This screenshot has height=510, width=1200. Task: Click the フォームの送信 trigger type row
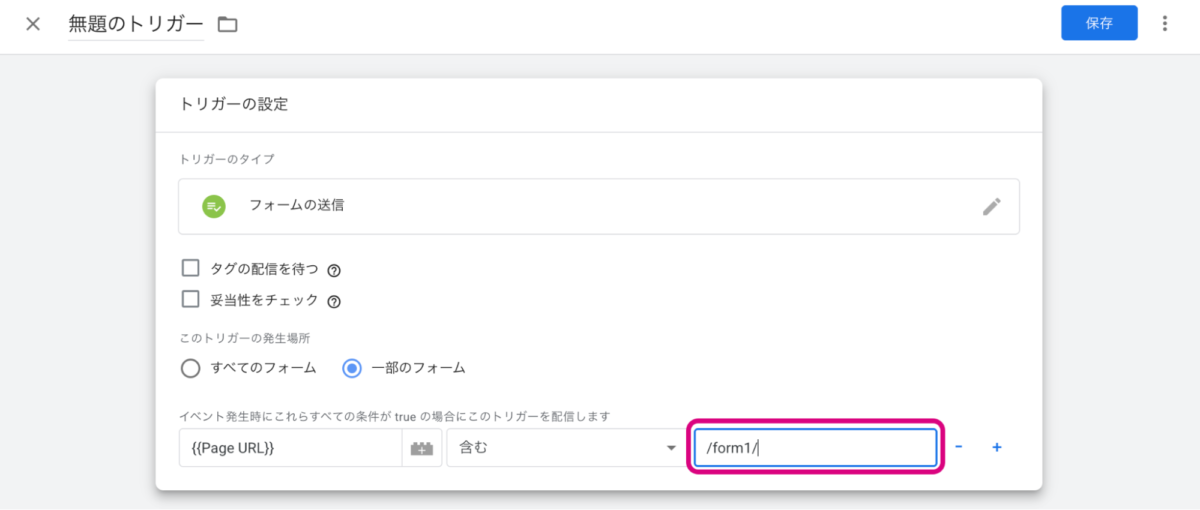pyautogui.click(x=598, y=207)
